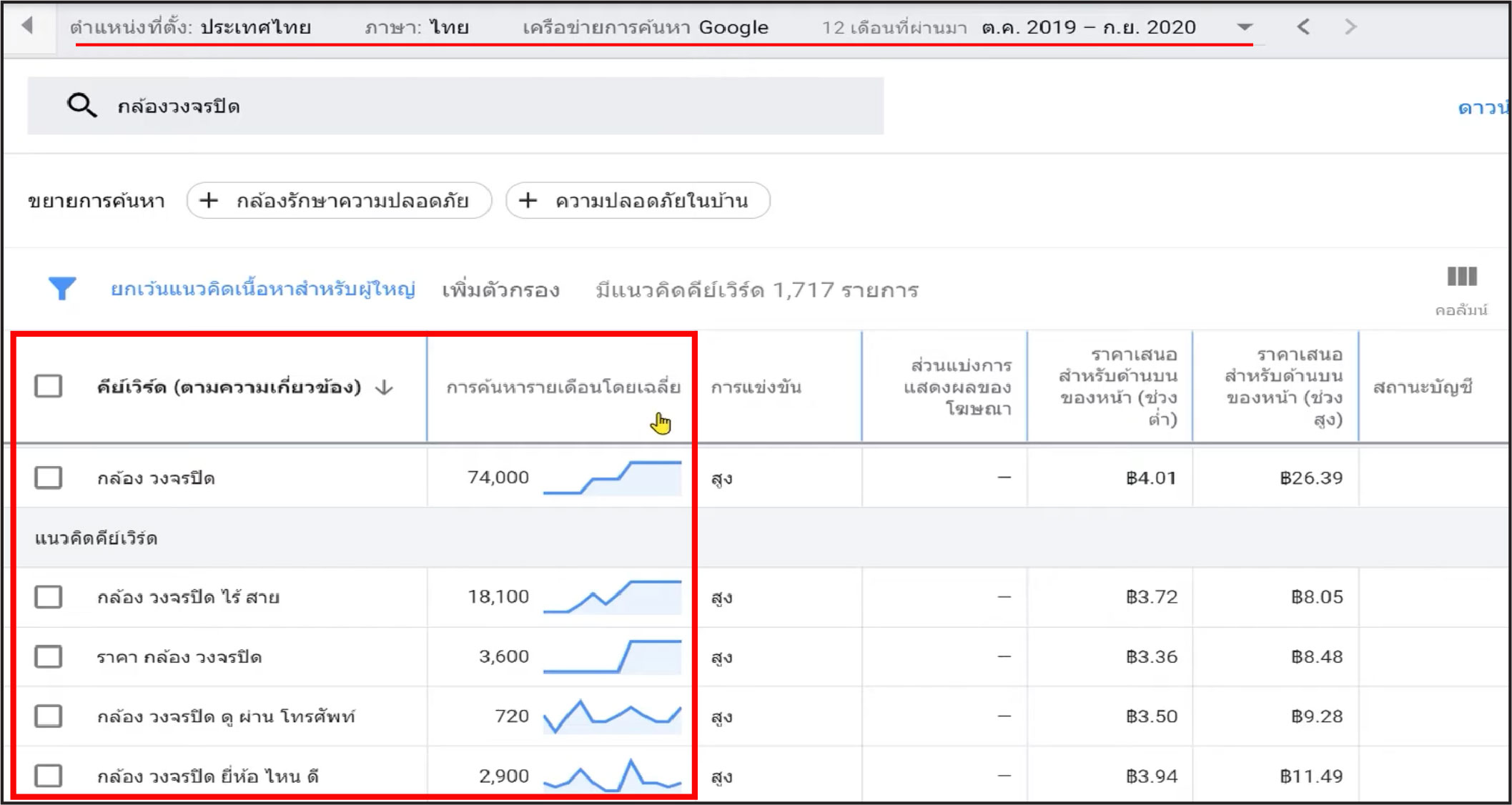The width and height of the screenshot is (1512, 805).
Task: Open trend chart for the 74,000 searches row
Action: (x=612, y=478)
